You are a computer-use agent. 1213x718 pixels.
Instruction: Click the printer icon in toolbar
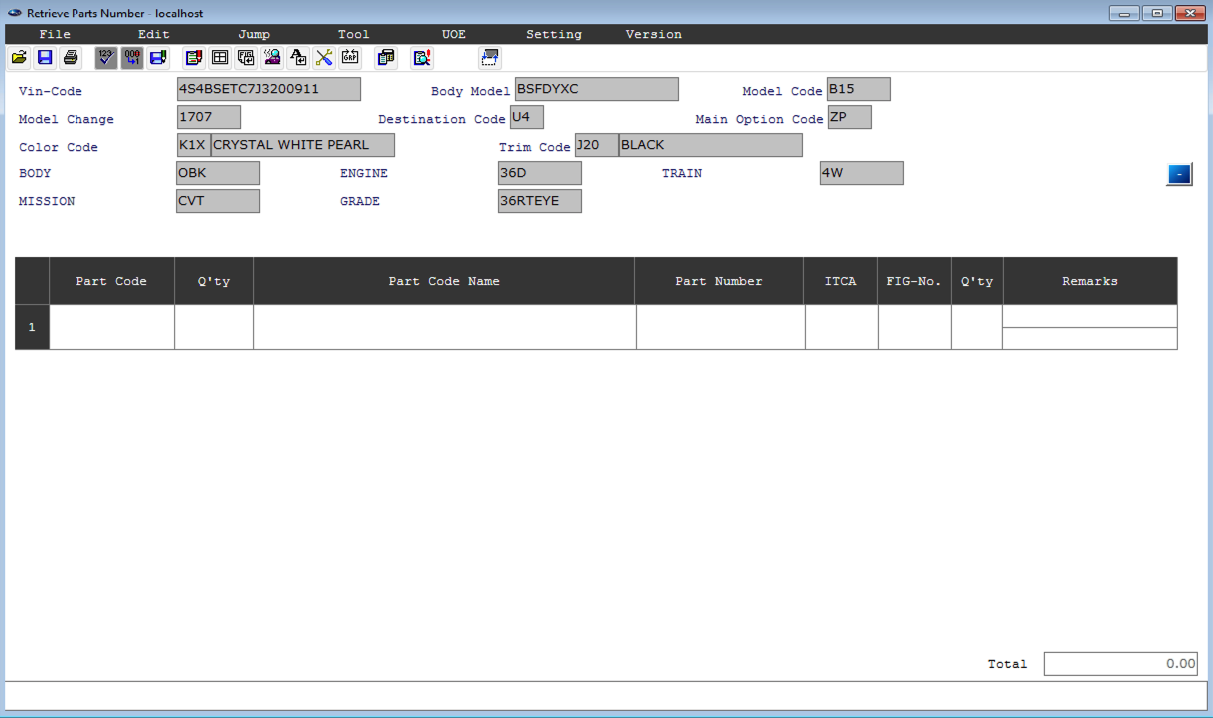click(x=71, y=58)
